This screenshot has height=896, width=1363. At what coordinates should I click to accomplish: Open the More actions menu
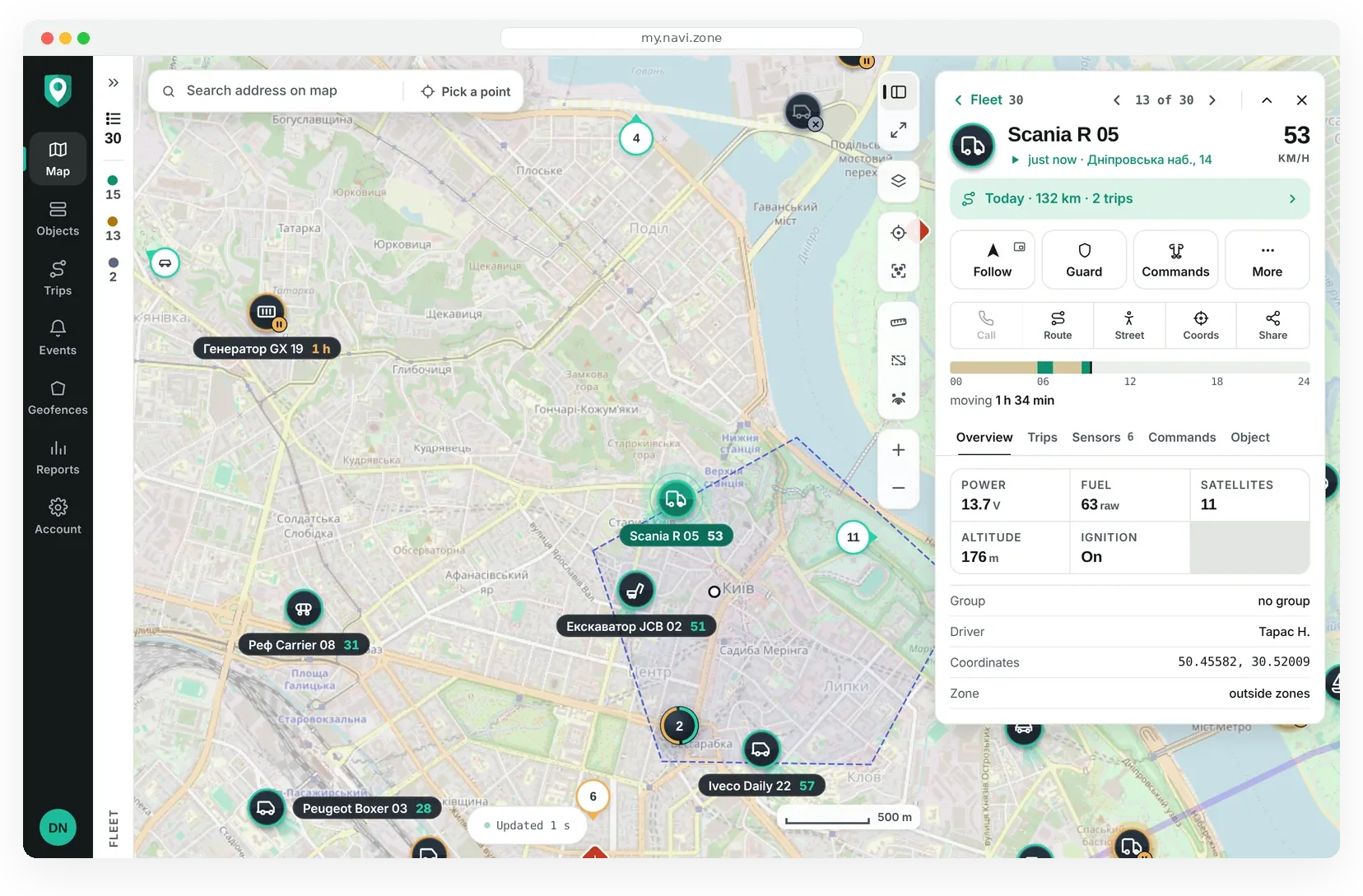[1267, 259]
